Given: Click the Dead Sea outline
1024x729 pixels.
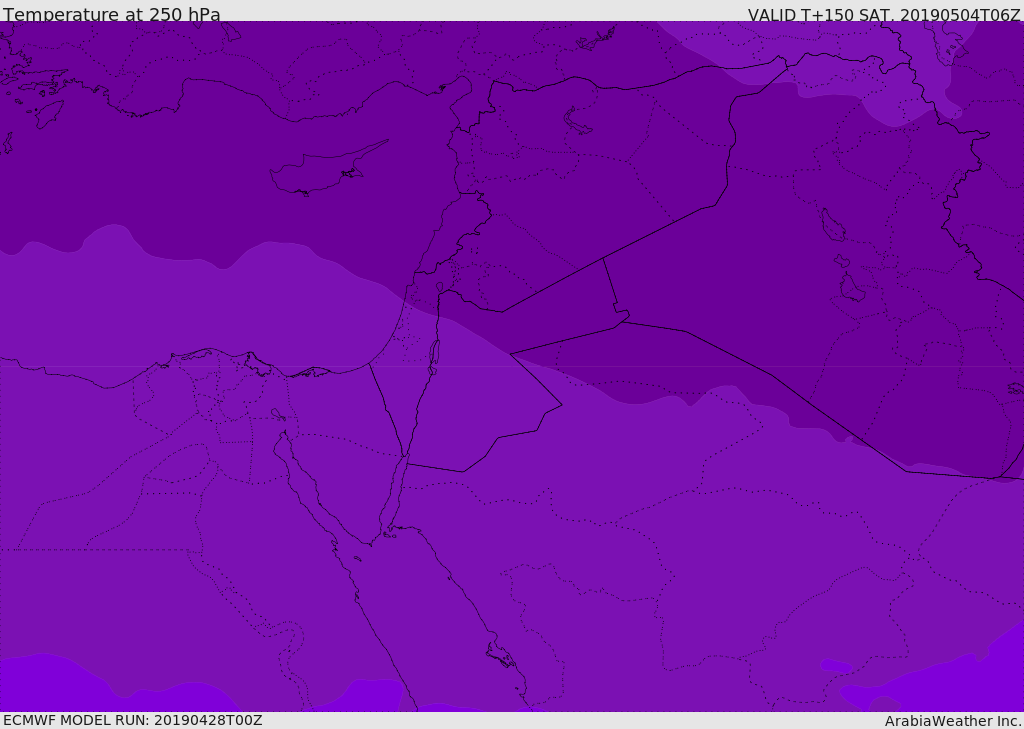Looking at the screenshot, I should click(x=434, y=354).
